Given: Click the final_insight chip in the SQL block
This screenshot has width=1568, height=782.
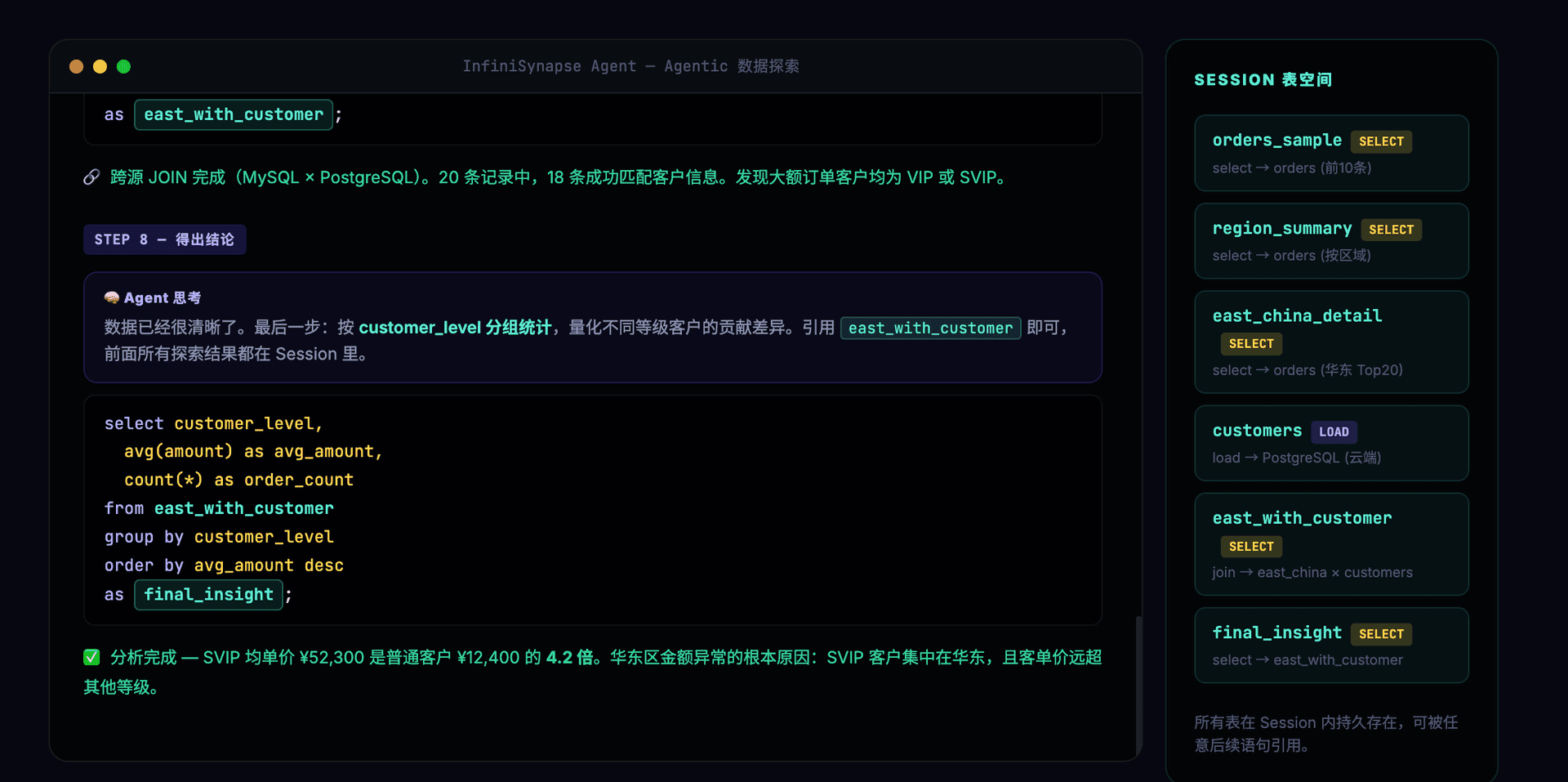Looking at the screenshot, I should point(208,595).
